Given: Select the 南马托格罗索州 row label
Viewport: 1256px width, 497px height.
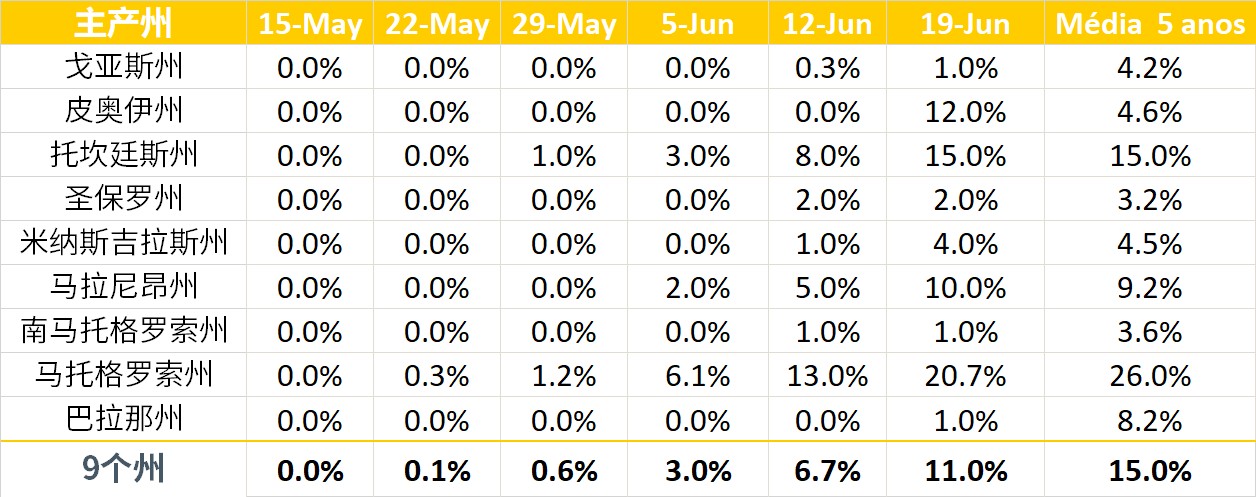Looking at the screenshot, I should coord(124,329).
